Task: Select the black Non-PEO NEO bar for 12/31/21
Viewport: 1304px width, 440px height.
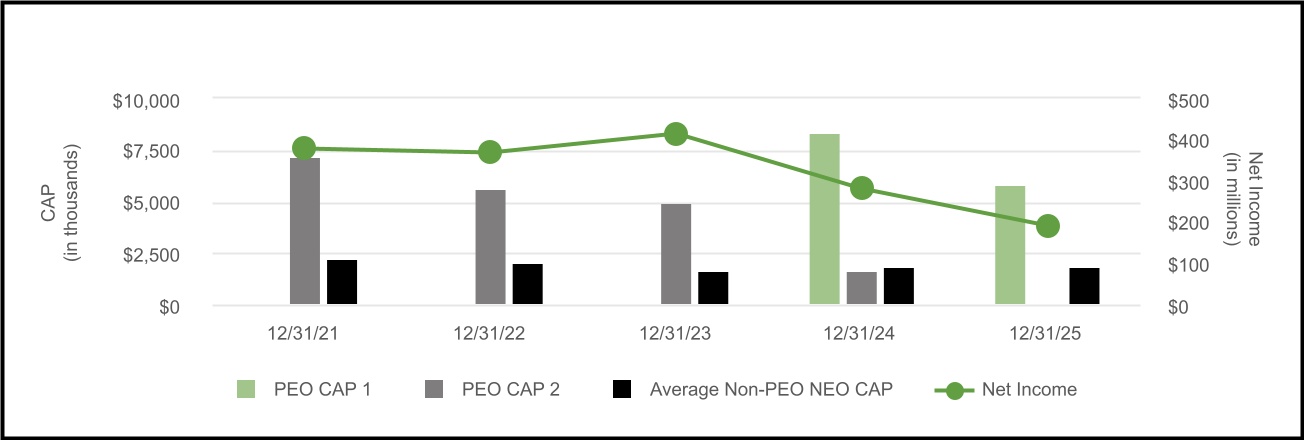Action: click(x=342, y=282)
